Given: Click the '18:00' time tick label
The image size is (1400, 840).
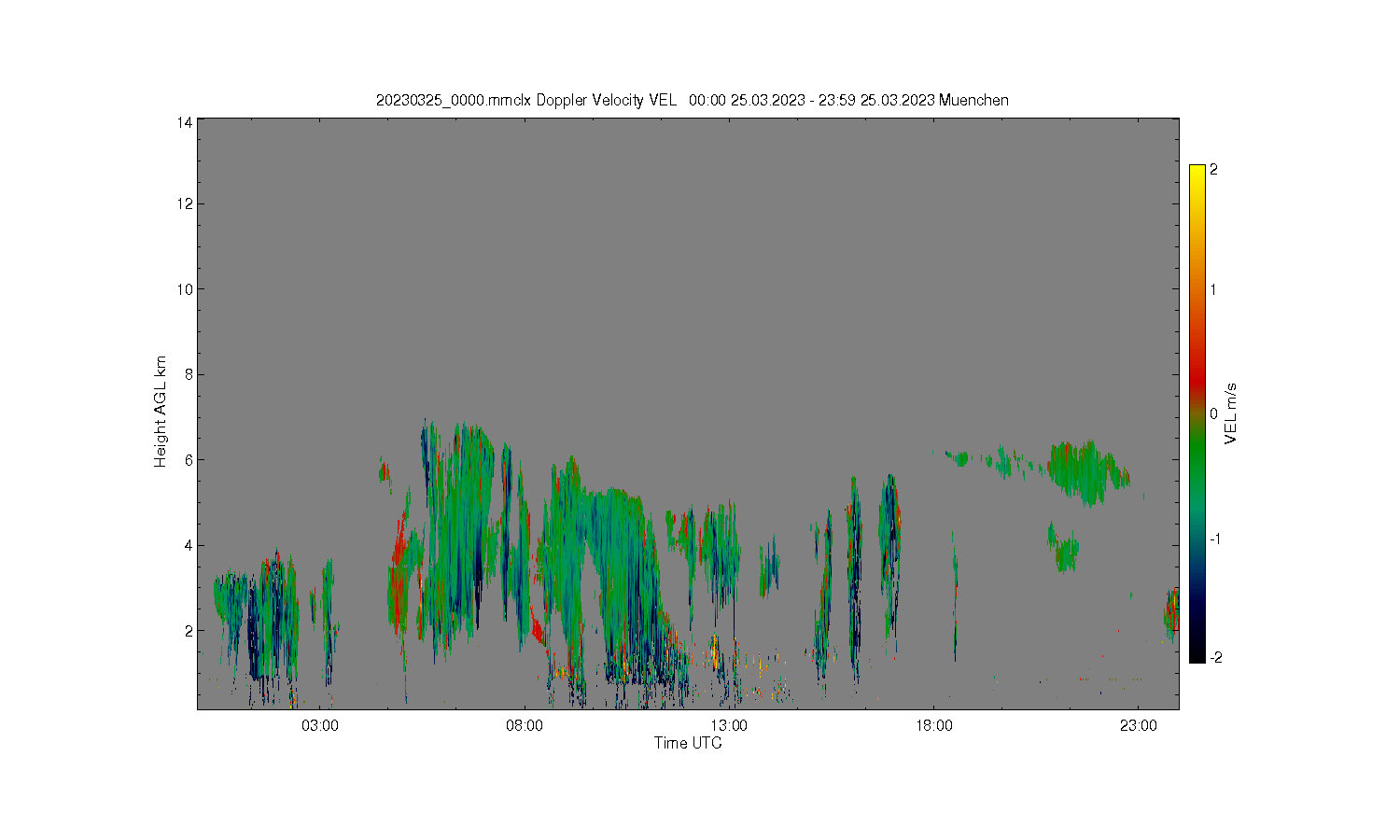Looking at the screenshot, I should [934, 726].
